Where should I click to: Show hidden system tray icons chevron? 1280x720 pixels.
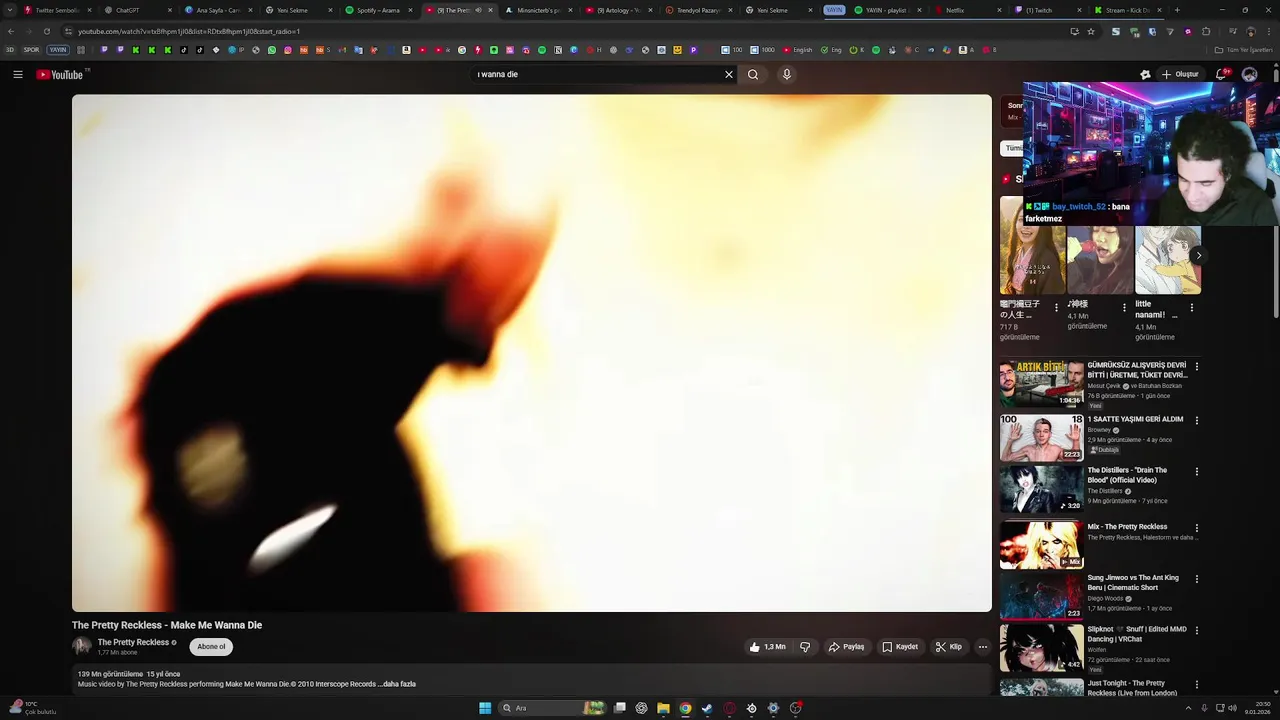click(x=1189, y=708)
